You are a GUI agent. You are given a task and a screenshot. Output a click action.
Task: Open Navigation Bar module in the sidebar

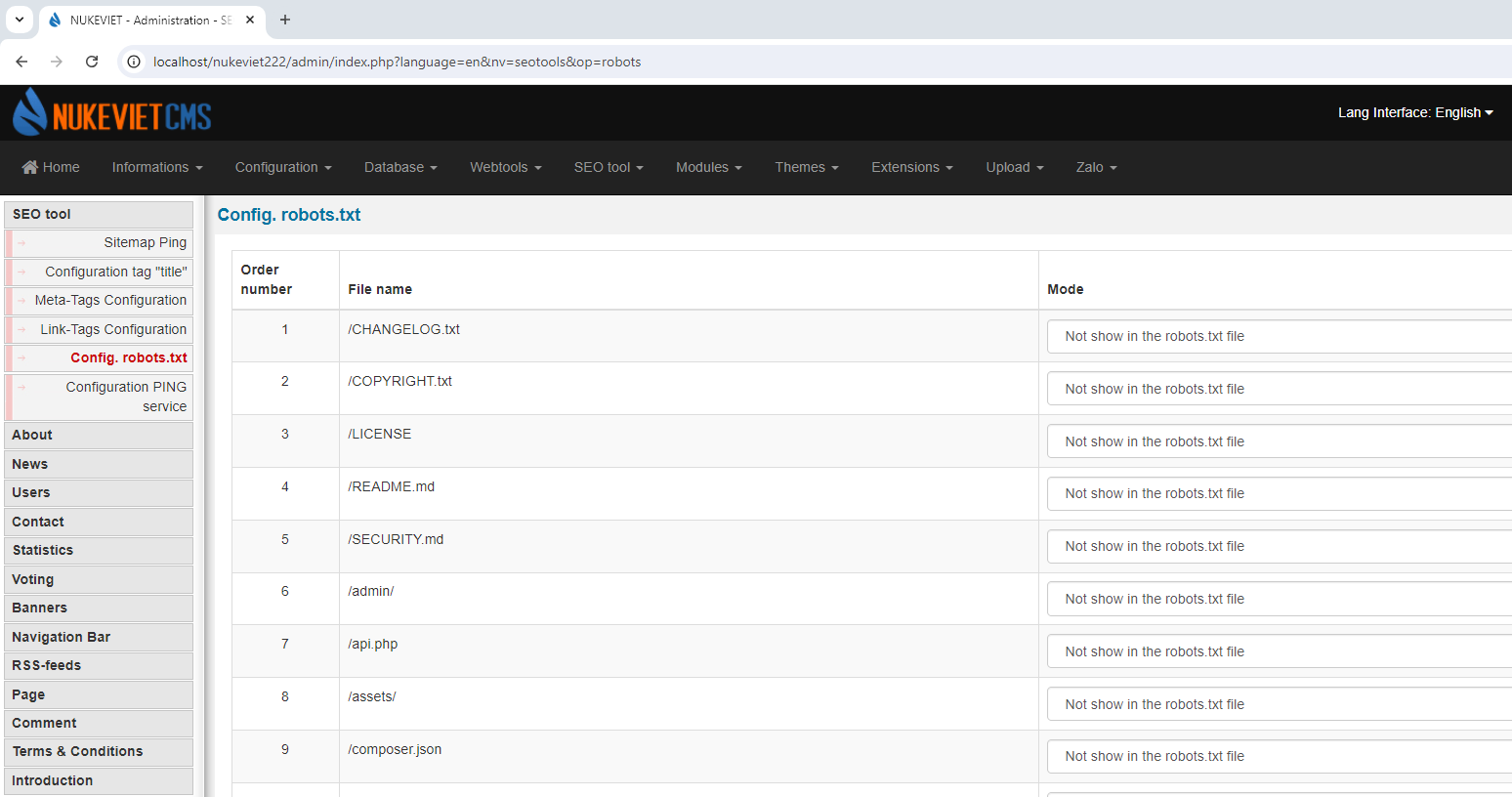(x=99, y=637)
